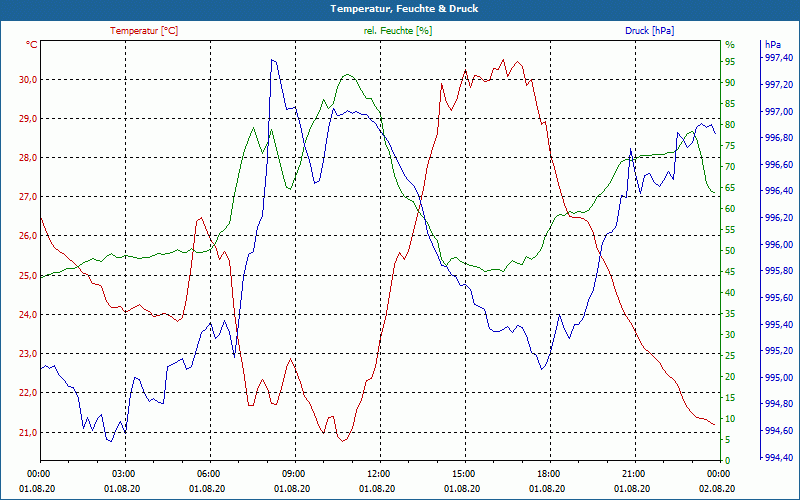This screenshot has height=500, width=800.
Task: Click the 55 tick on the humidity axis
Action: [730, 230]
